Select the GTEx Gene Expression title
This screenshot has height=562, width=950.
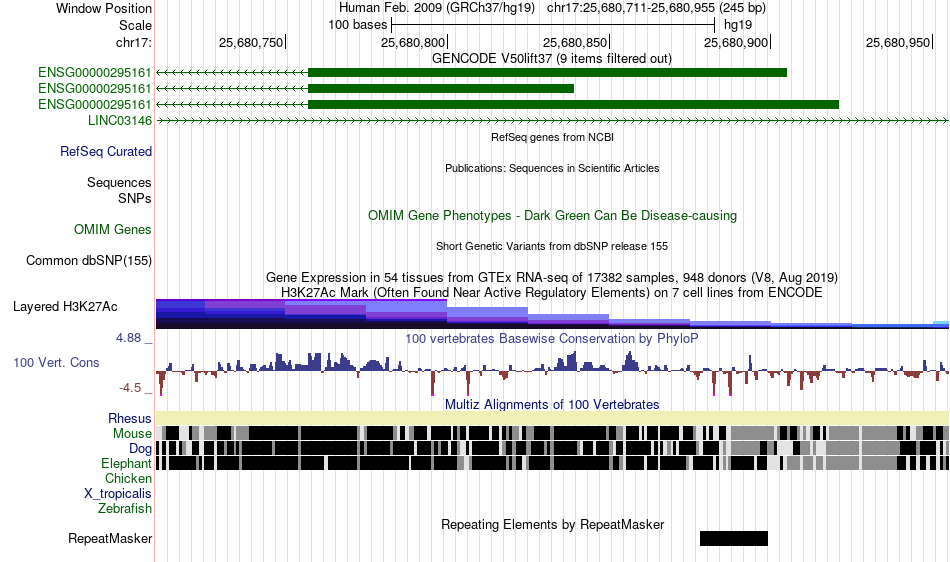click(x=552, y=277)
